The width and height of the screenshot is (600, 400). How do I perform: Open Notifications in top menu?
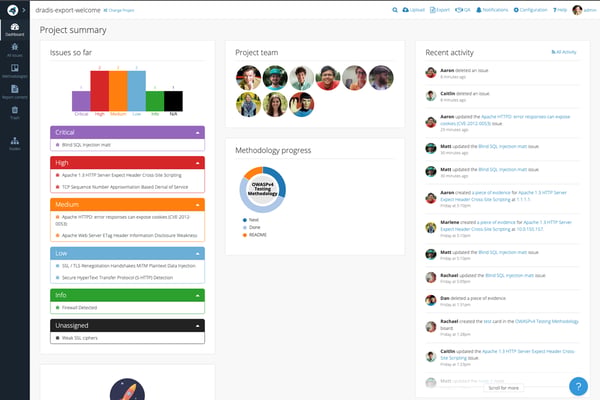[x=492, y=10]
